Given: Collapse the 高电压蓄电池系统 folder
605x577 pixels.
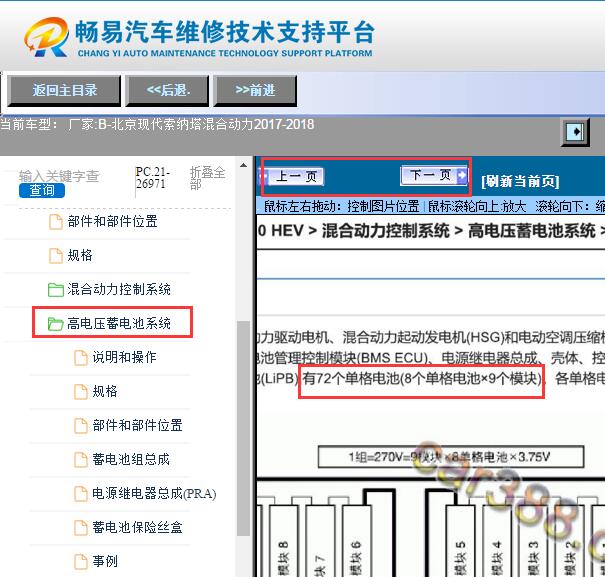Looking at the screenshot, I should click(119, 323).
